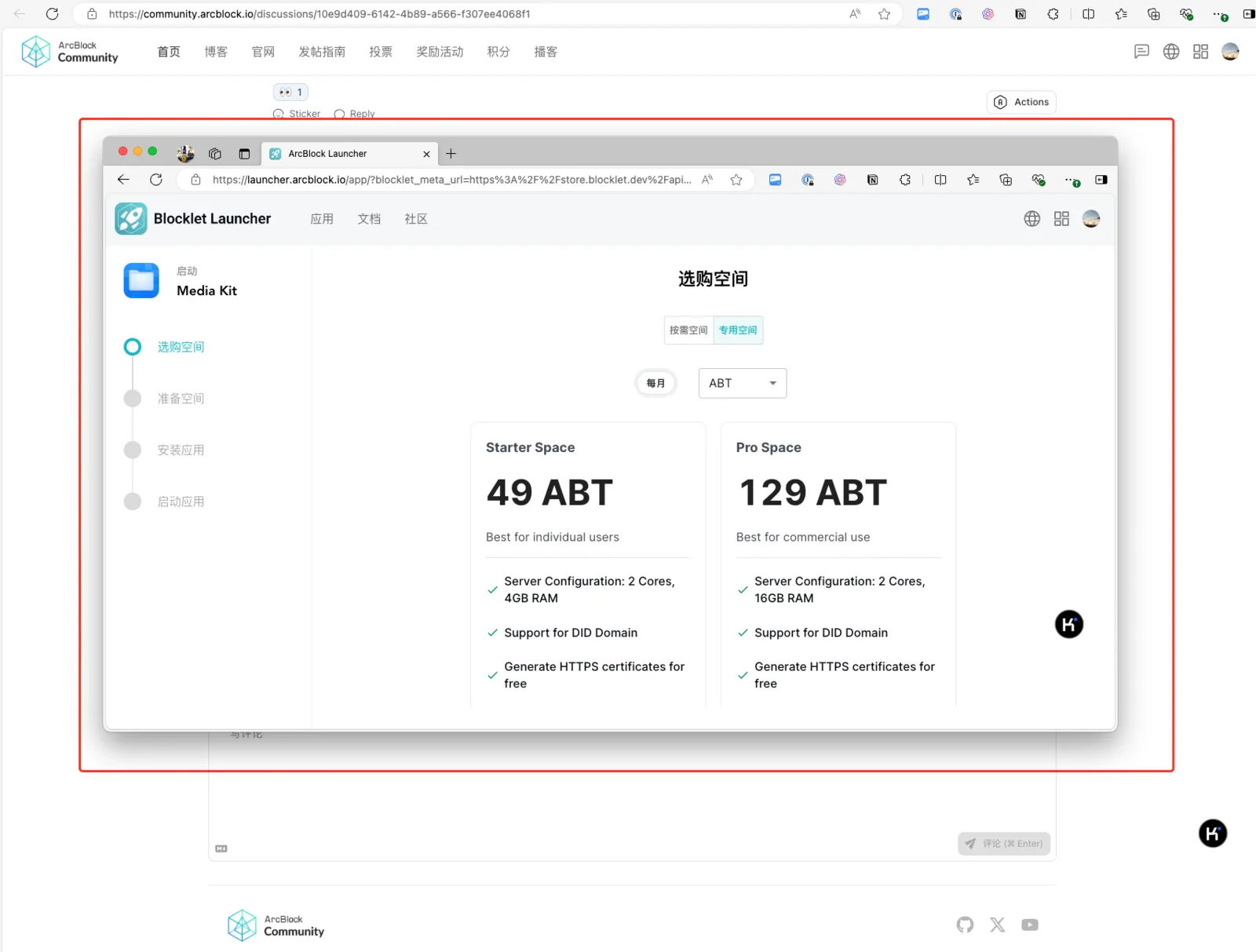
Task: Click Blocklet Launcher logo
Action: [193, 219]
